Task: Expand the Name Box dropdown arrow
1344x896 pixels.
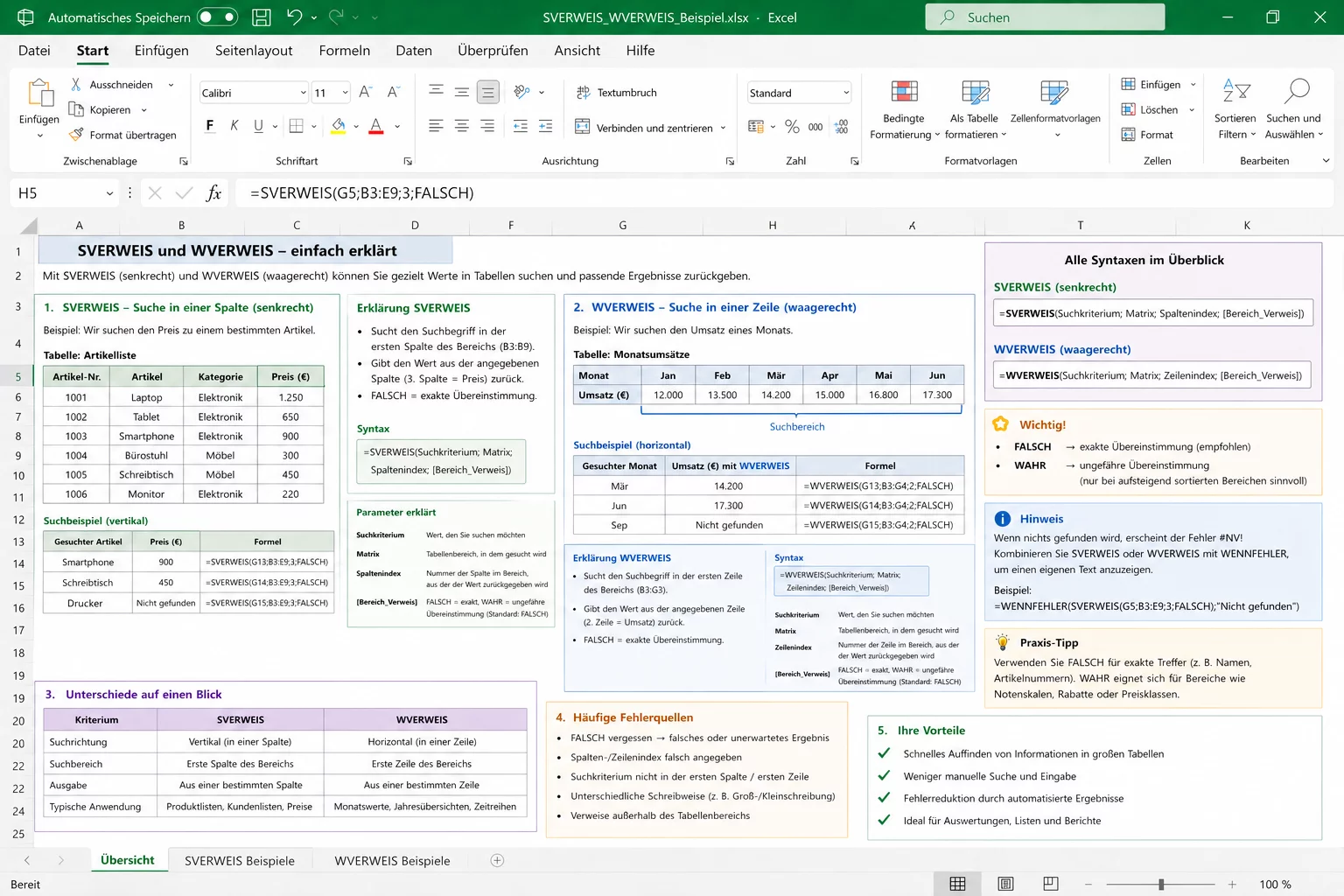Action: 109,193
